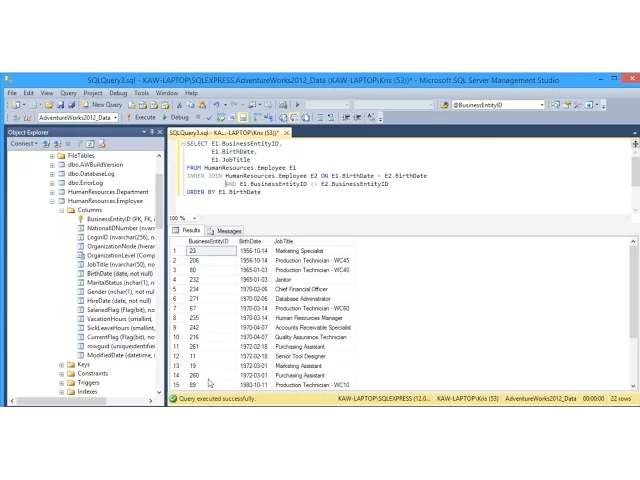Click the Connect Object Explorer icon
Screen dimensions: 640x480
46,144
